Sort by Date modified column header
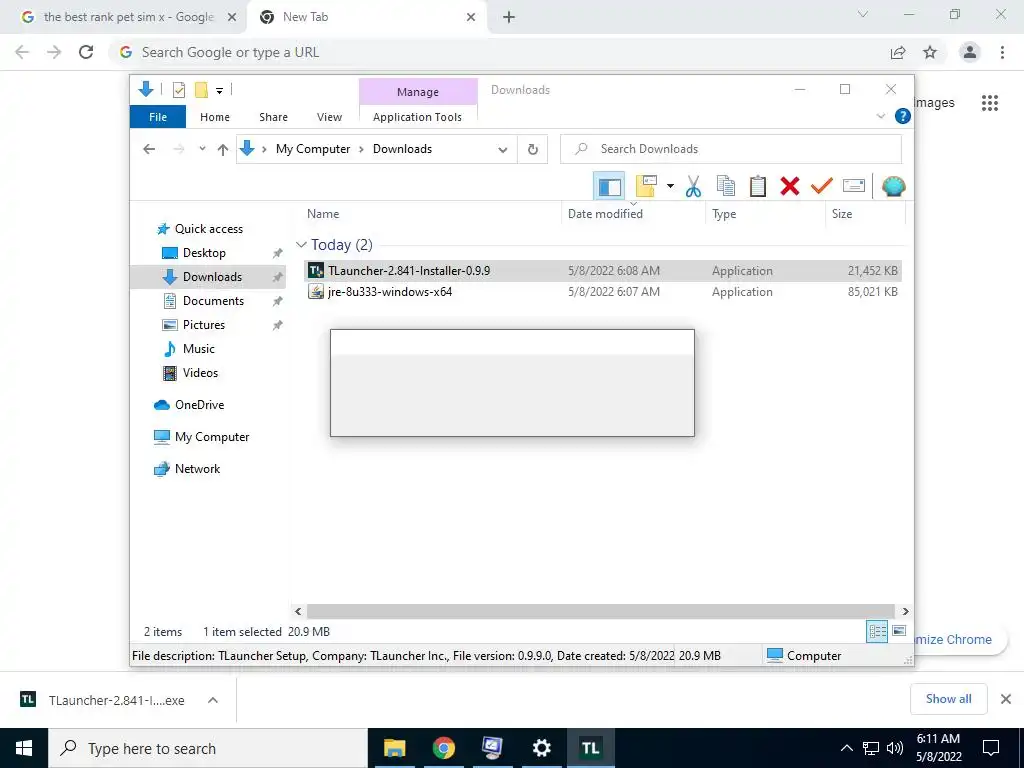The width and height of the screenshot is (1024, 768). click(605, 214)
